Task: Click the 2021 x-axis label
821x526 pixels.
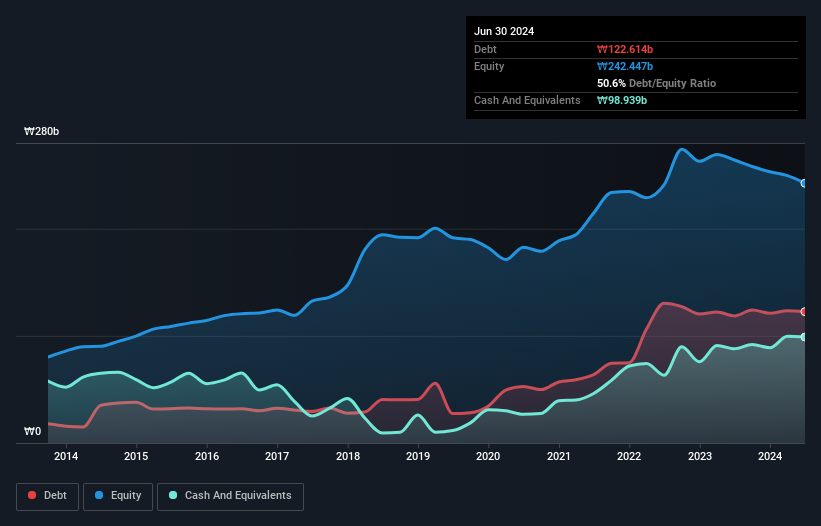Action: [x=559, y=456]
